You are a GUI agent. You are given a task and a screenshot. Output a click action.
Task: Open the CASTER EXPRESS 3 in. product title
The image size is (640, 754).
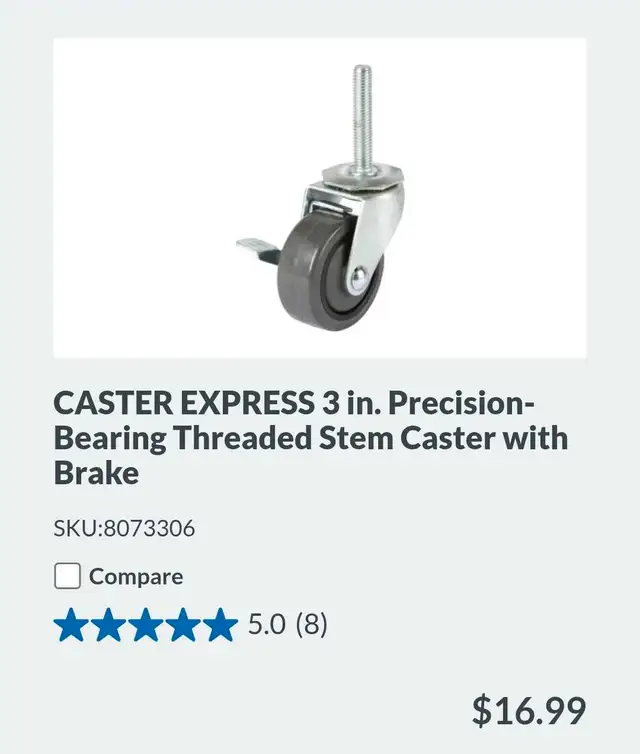click(311, 438)
